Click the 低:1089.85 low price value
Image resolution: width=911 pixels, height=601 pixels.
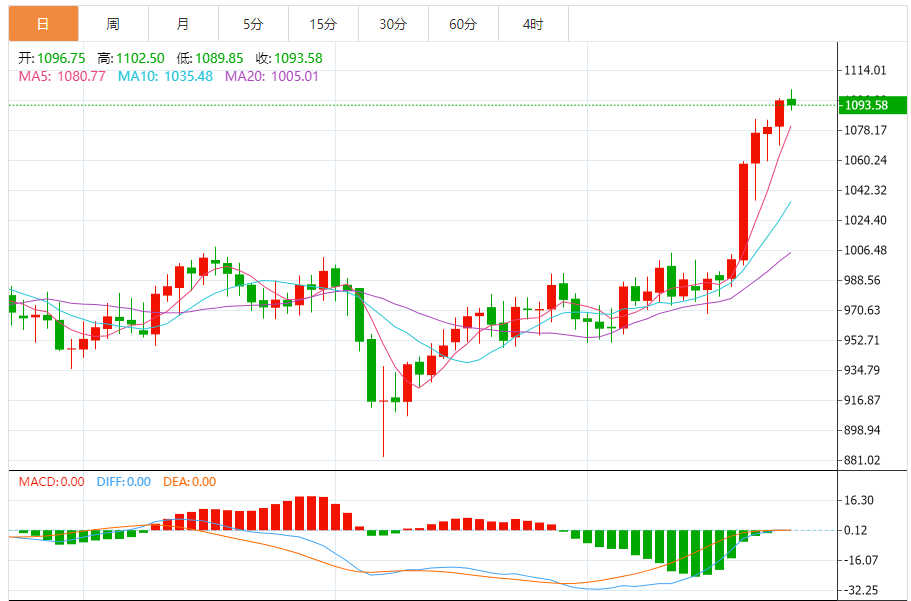click(x=210, y=58)
